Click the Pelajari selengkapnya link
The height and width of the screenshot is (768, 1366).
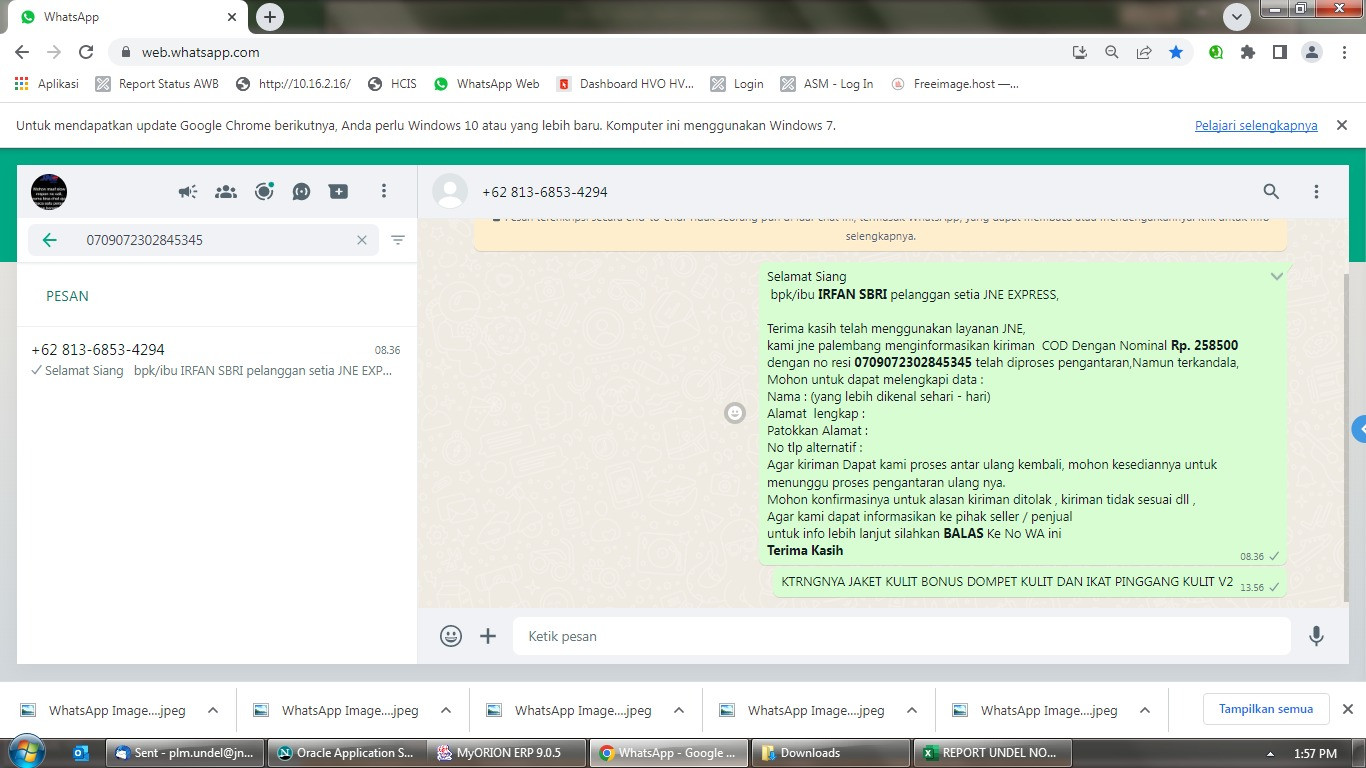click(x=1256, y=126)
